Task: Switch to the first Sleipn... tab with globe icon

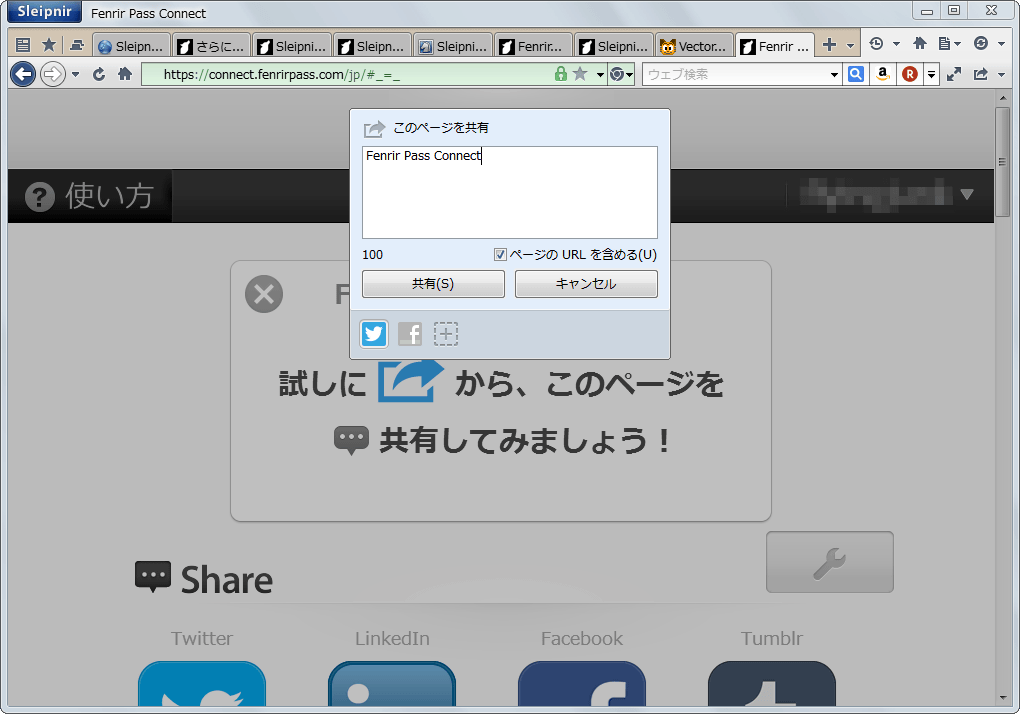Action: [x=132, y=46]
